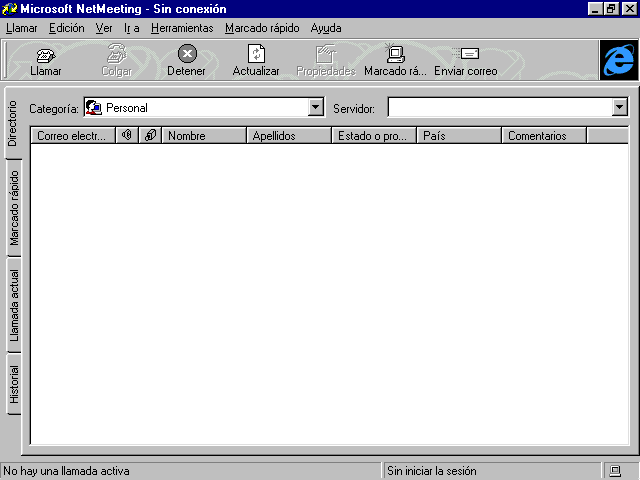The image size is (640, 480).
Task: Close the NetMeeting window
Action: [x=629, y=9]
